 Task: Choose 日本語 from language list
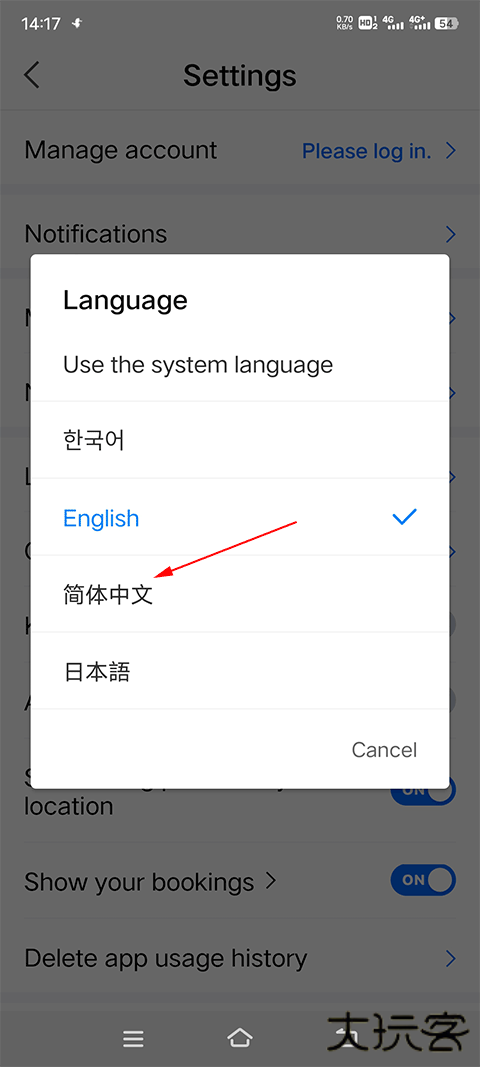[240, 671]
